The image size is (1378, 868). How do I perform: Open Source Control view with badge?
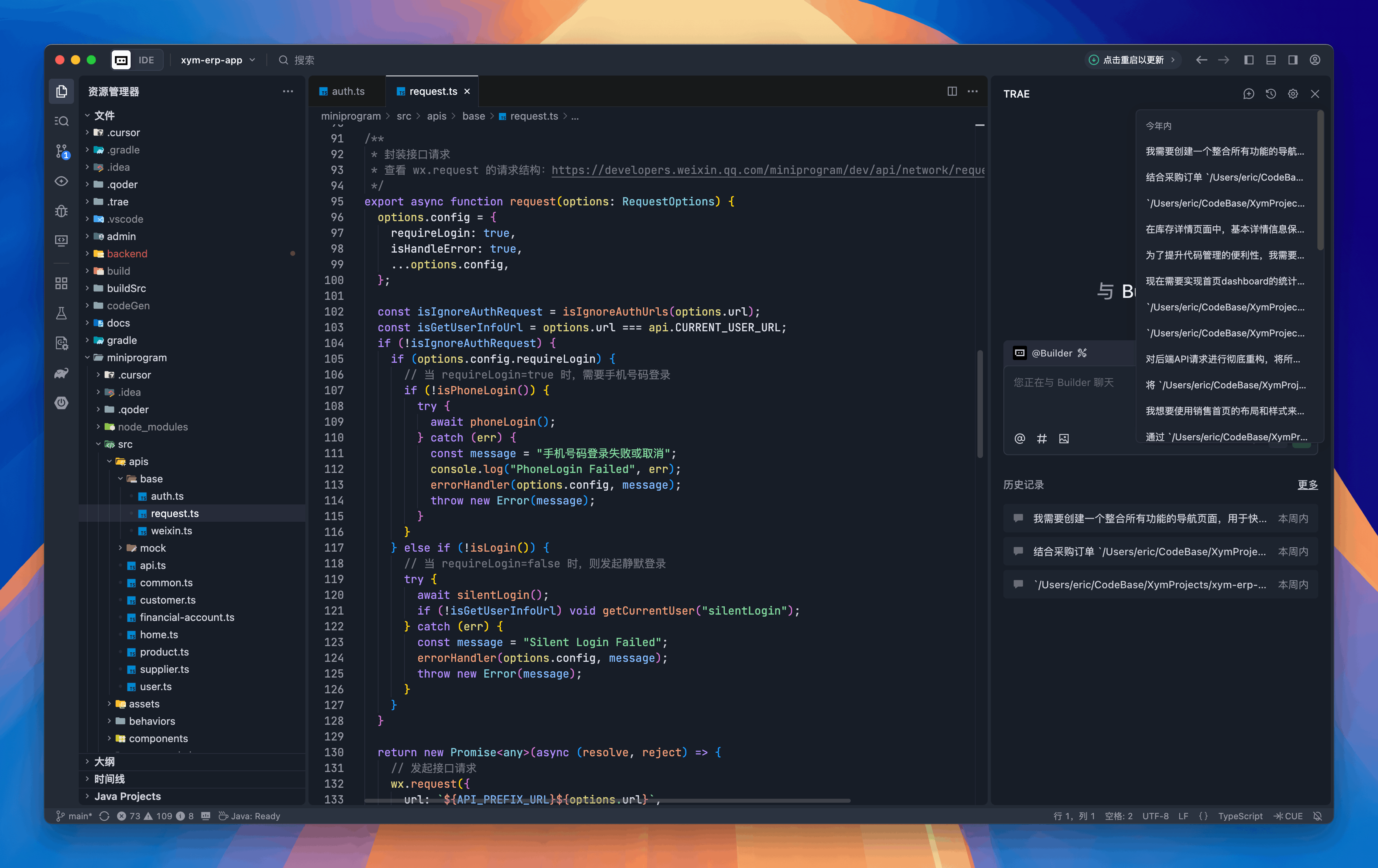61,151
